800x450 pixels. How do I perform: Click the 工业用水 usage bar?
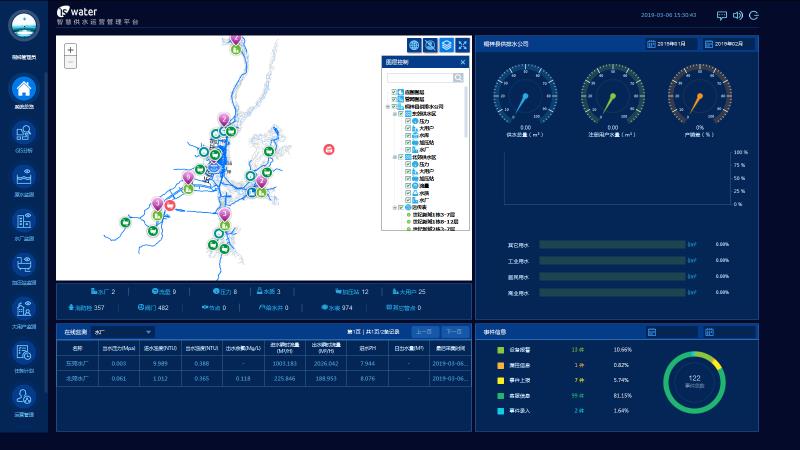click(x=612, y=261)
